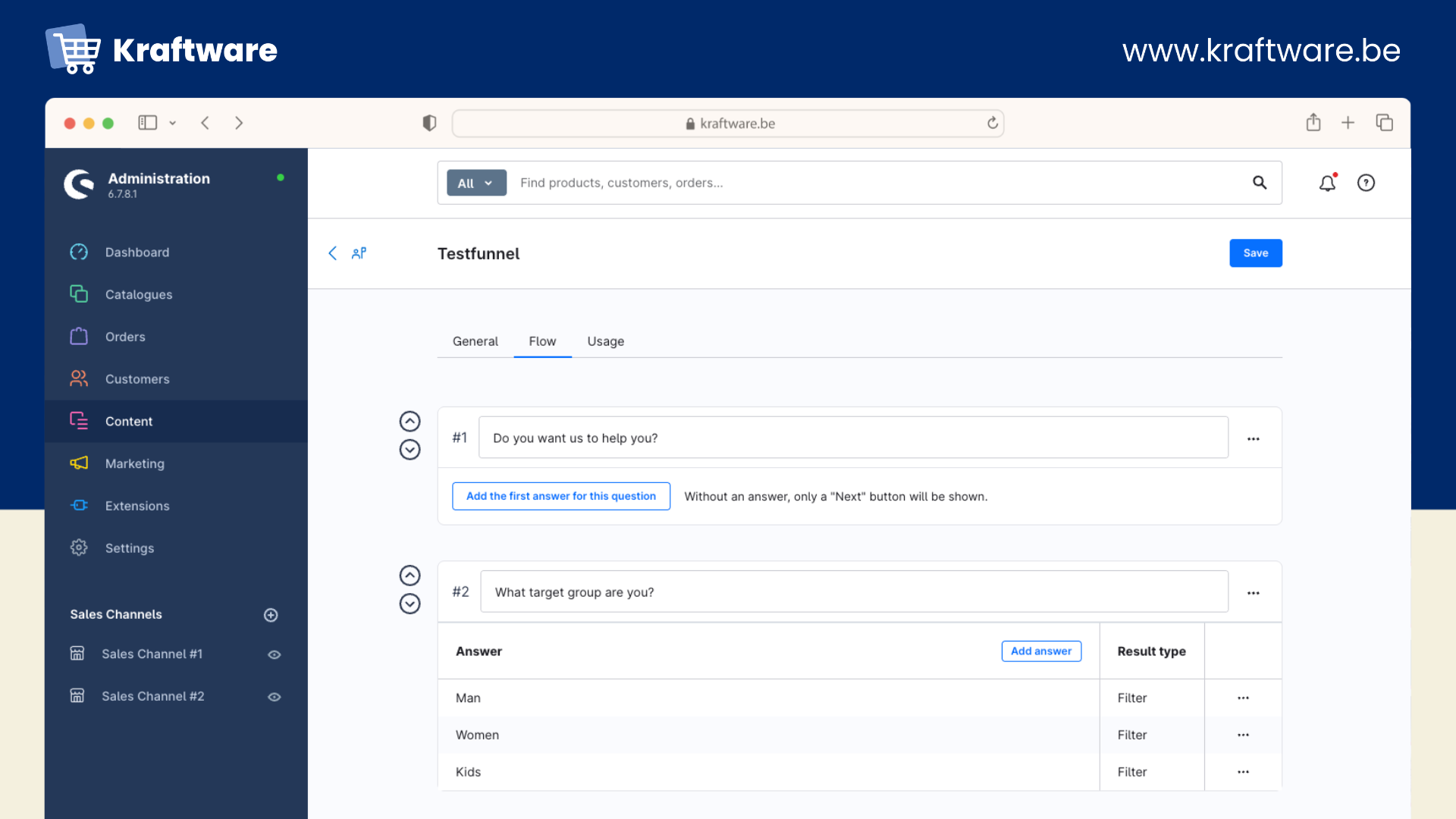Switch to the Usage tab

605,341
